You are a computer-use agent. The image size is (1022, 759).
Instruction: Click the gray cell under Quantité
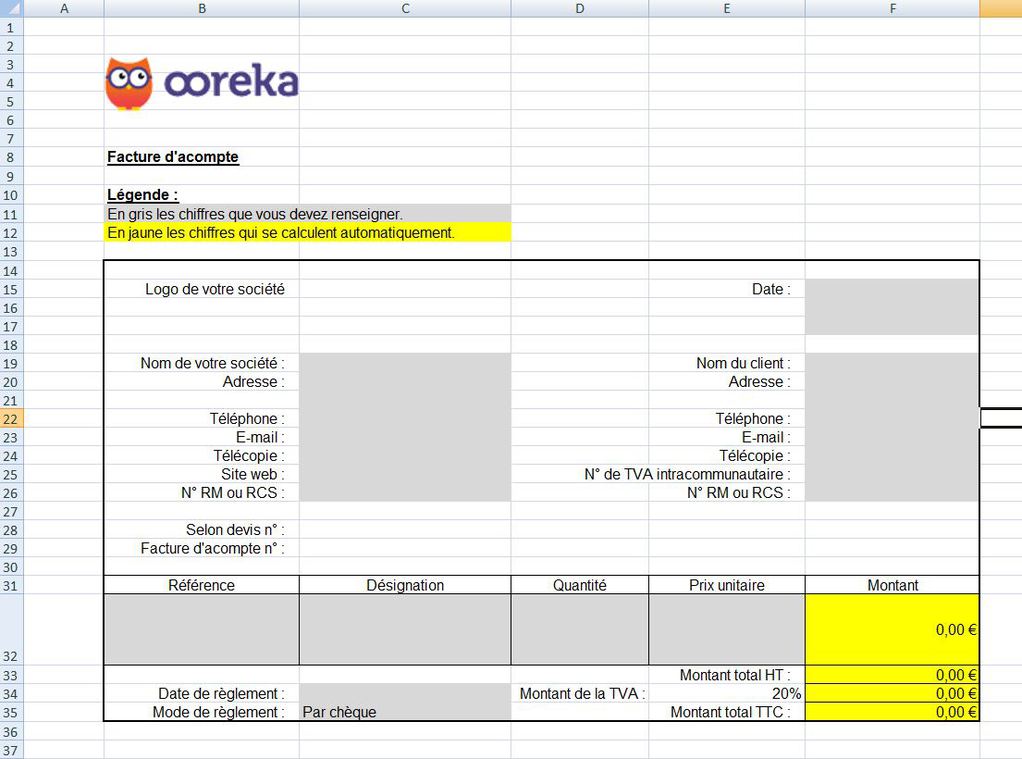pyautogui.click(x=579, y=630)
